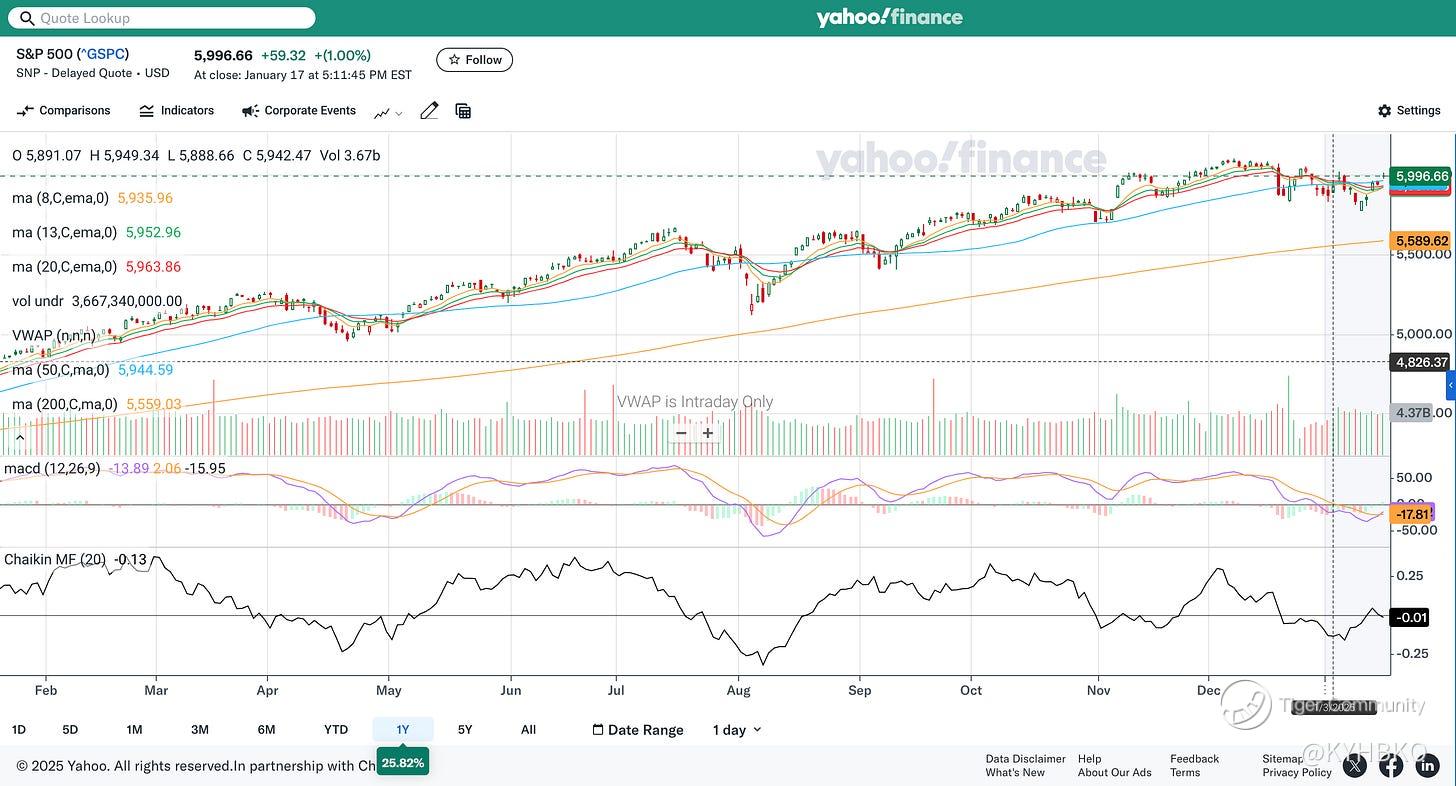Image resolution: width=1456 pixels, height=786 pixels.
Task: Click the +59.32 price change in header
Action: [283, 56]
